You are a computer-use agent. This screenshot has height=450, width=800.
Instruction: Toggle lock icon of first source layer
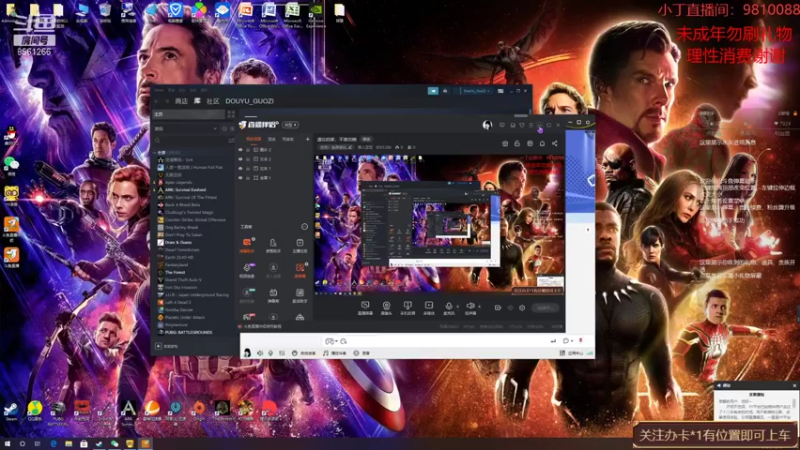[248, 150]
